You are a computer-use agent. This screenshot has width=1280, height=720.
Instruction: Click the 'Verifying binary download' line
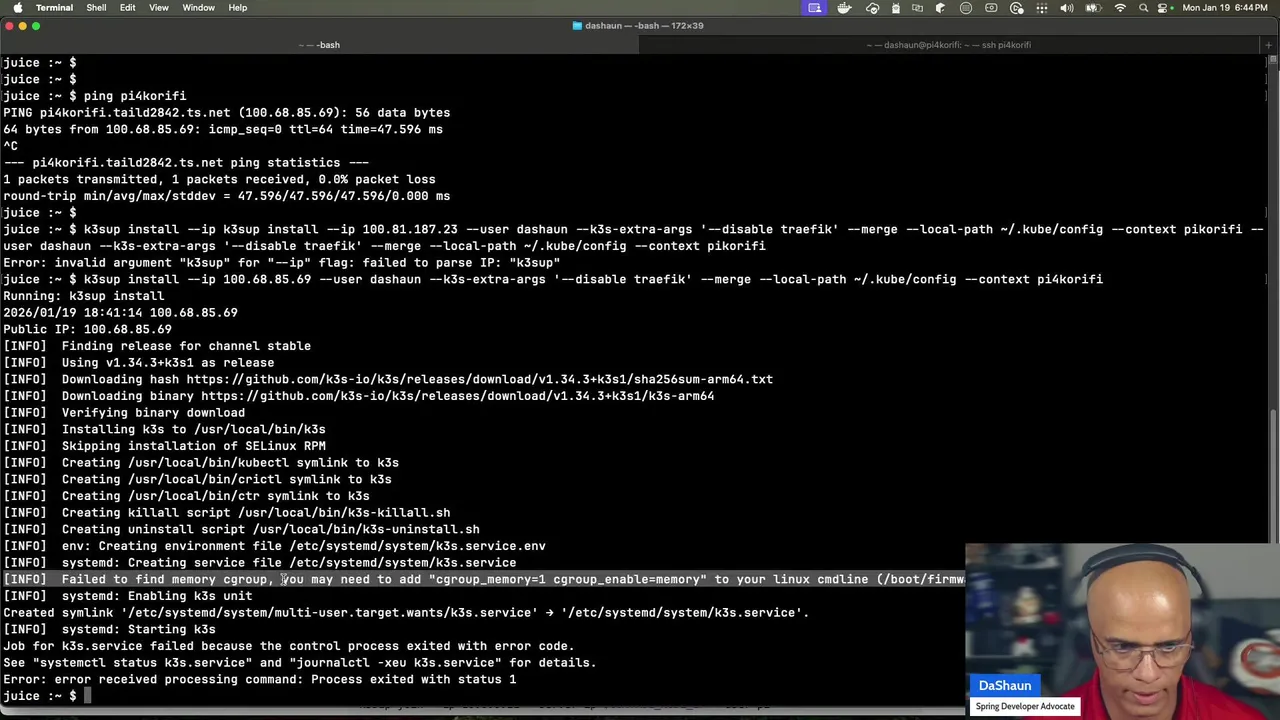[124, 413]
